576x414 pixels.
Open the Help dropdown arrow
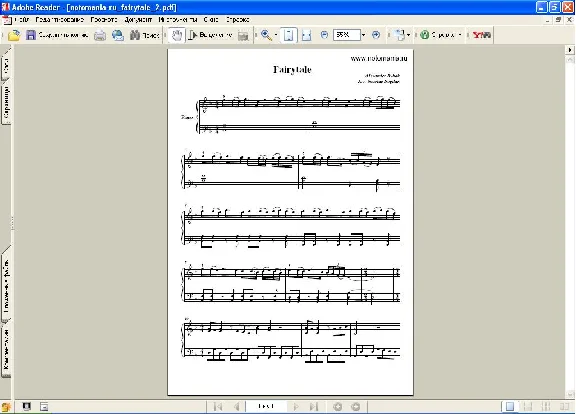click(460, 35)
